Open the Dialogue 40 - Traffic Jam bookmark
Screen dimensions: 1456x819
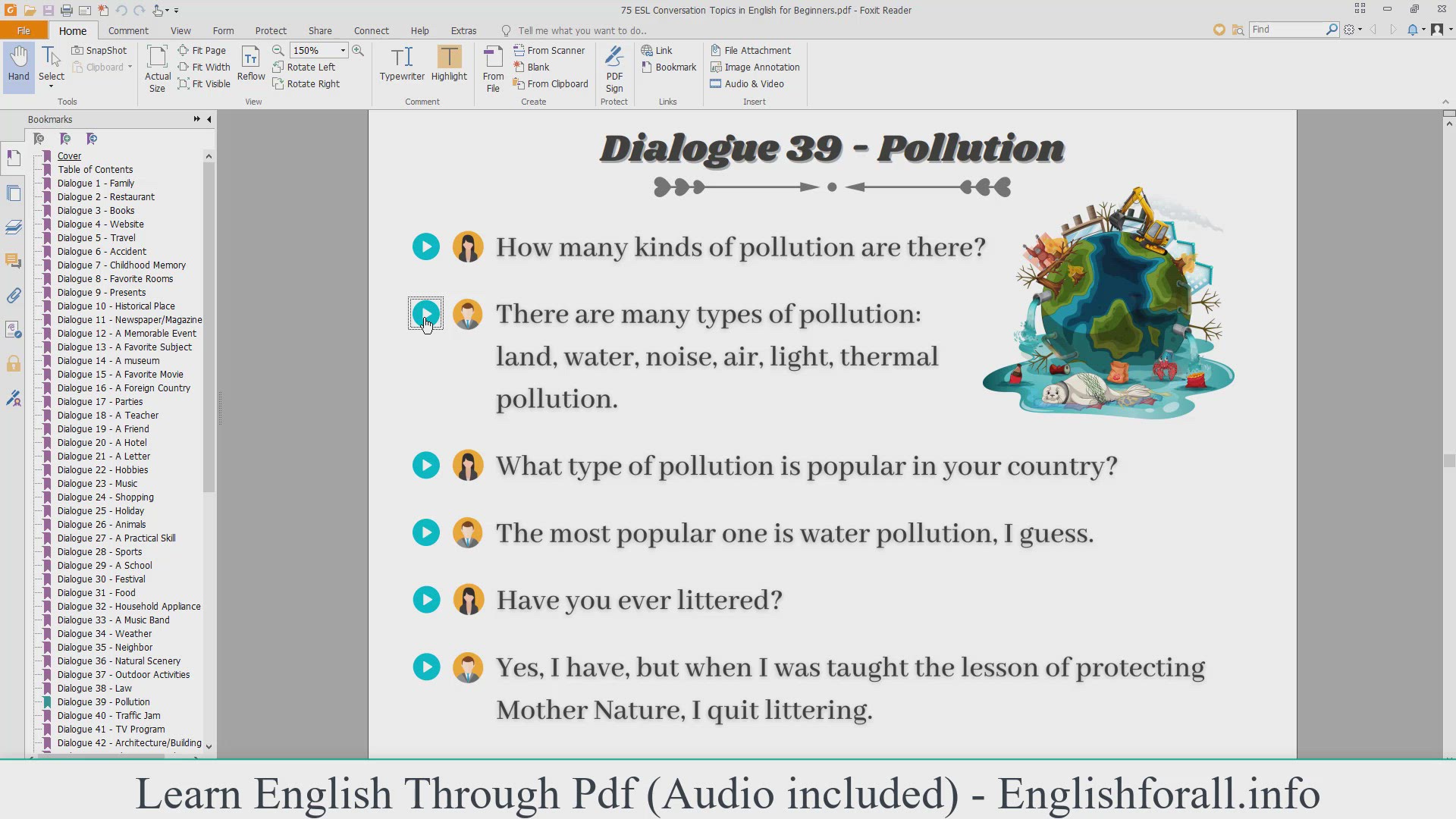click(108, 715)
